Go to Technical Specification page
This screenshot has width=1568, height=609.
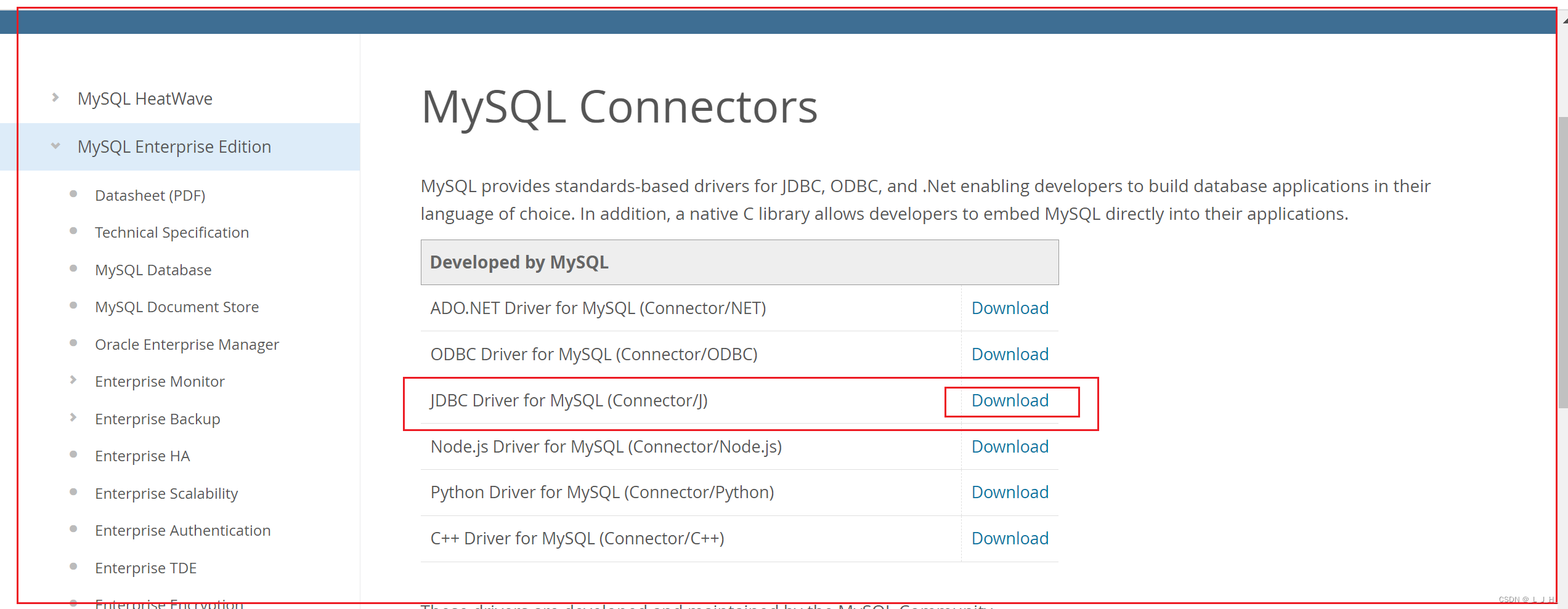pos(172,232)
